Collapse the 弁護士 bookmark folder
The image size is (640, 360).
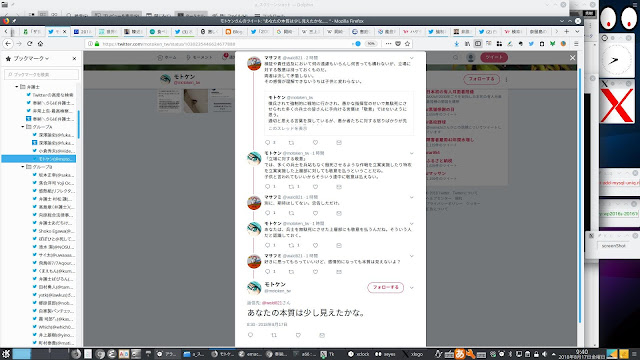click(x=17, y=87)
